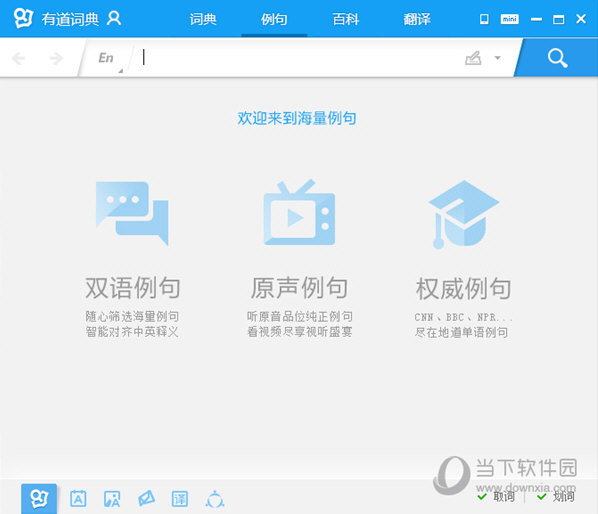Switch to the 词典 tab
The image size is (598, 514).
click(x=203, y=19)
